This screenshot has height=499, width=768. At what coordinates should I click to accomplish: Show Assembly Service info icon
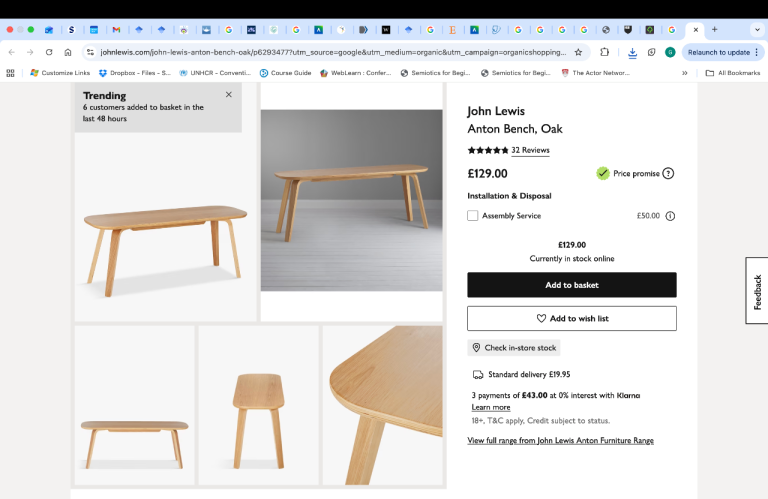tap(670, 216)
